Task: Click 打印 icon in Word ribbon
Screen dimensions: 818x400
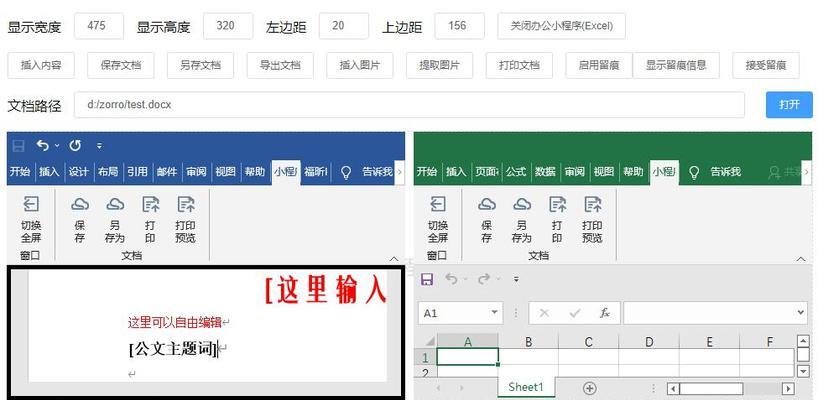Action: [150, 204]
